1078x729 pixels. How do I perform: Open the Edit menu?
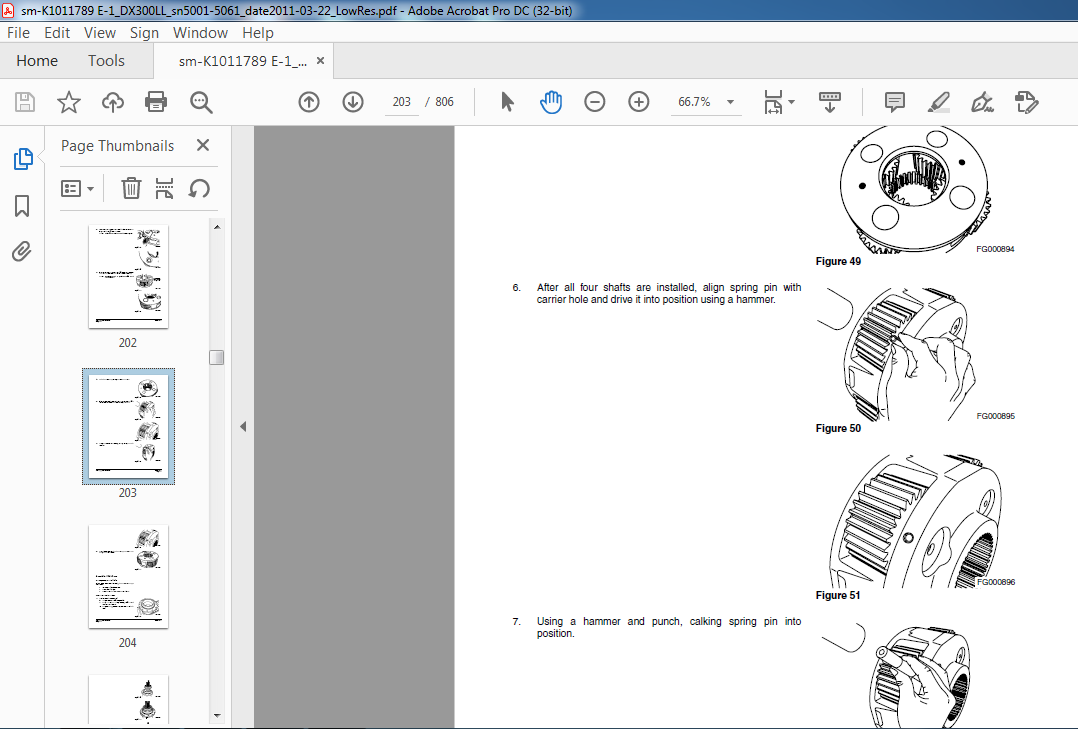[57, 33]
